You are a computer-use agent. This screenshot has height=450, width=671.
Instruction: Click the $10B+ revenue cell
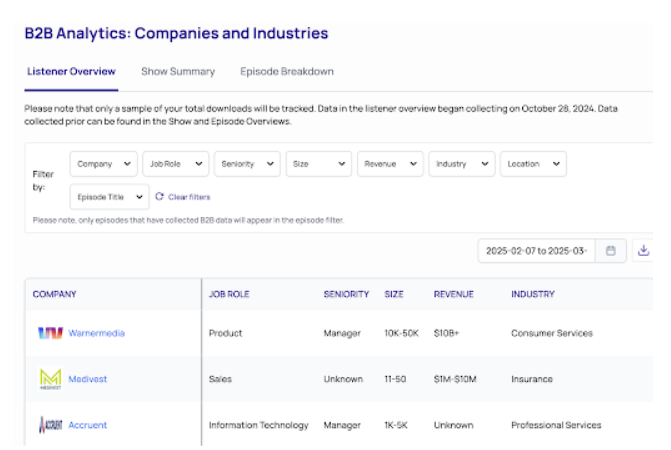[x=446, y=333]
